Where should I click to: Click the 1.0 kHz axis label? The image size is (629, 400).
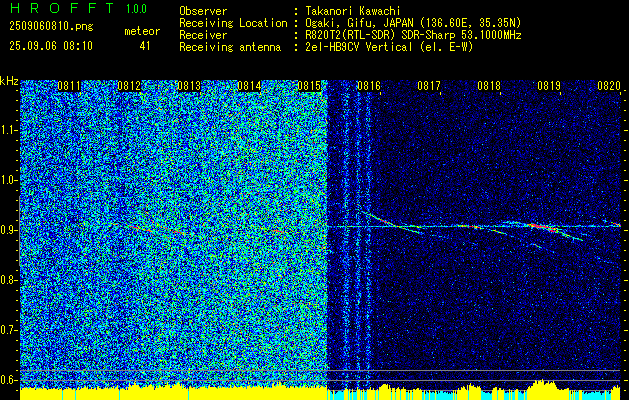pyautogui.click(x=9, y=180)
